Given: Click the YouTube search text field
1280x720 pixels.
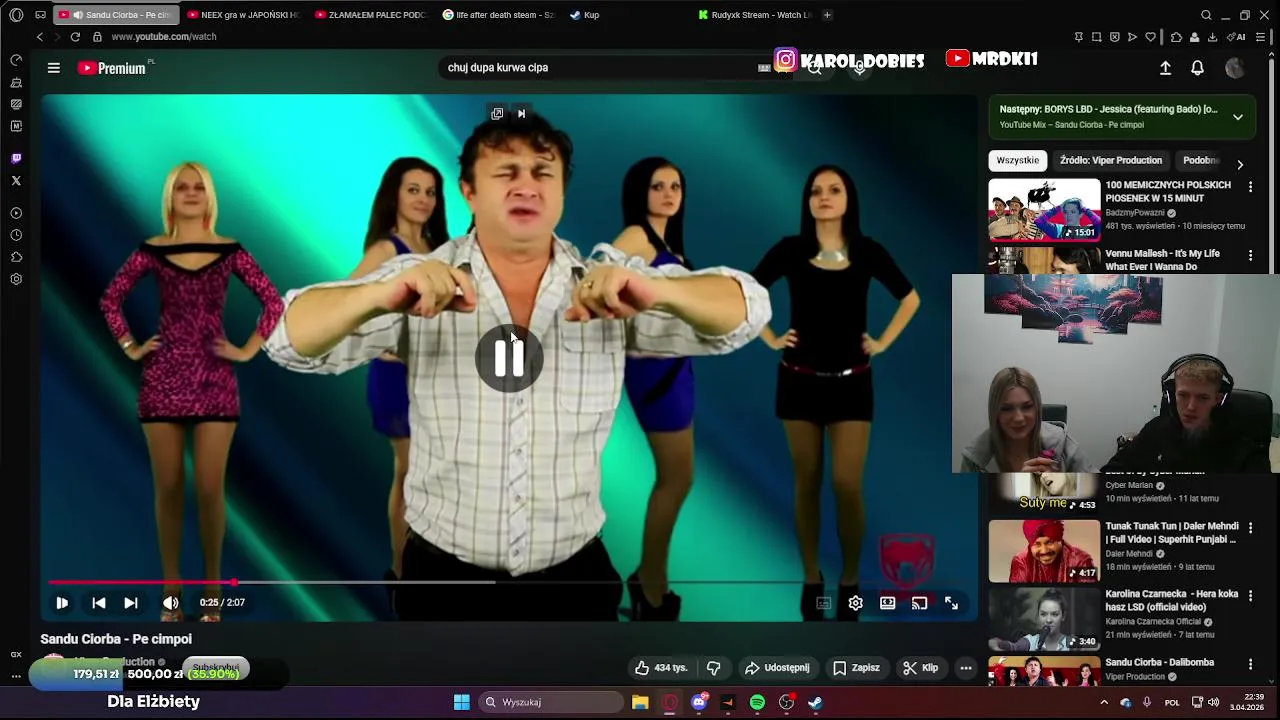Looking at the screenshot, I should click(600, 67).
